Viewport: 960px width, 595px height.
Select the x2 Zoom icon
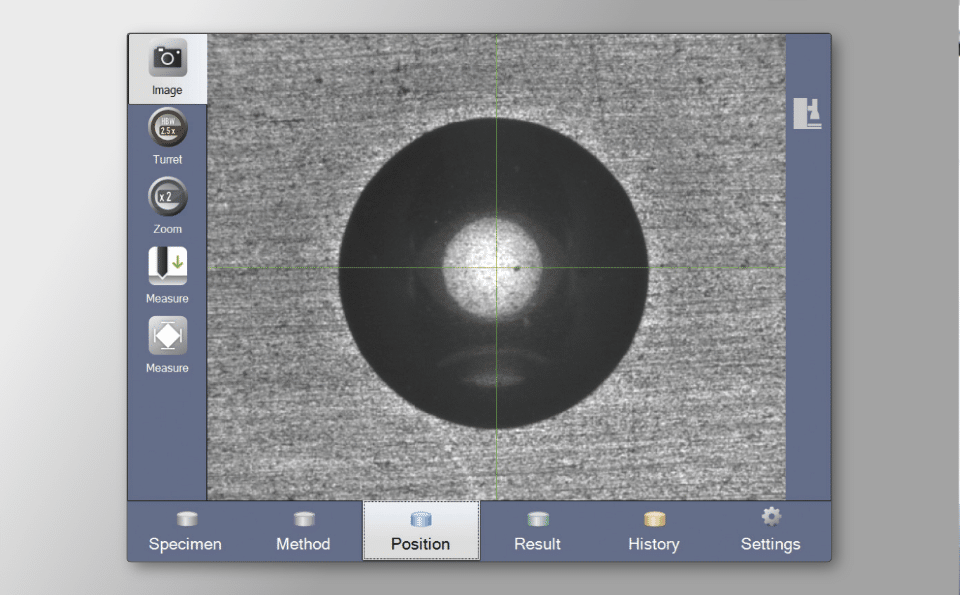pyautogui.click(x=167, y=197)
